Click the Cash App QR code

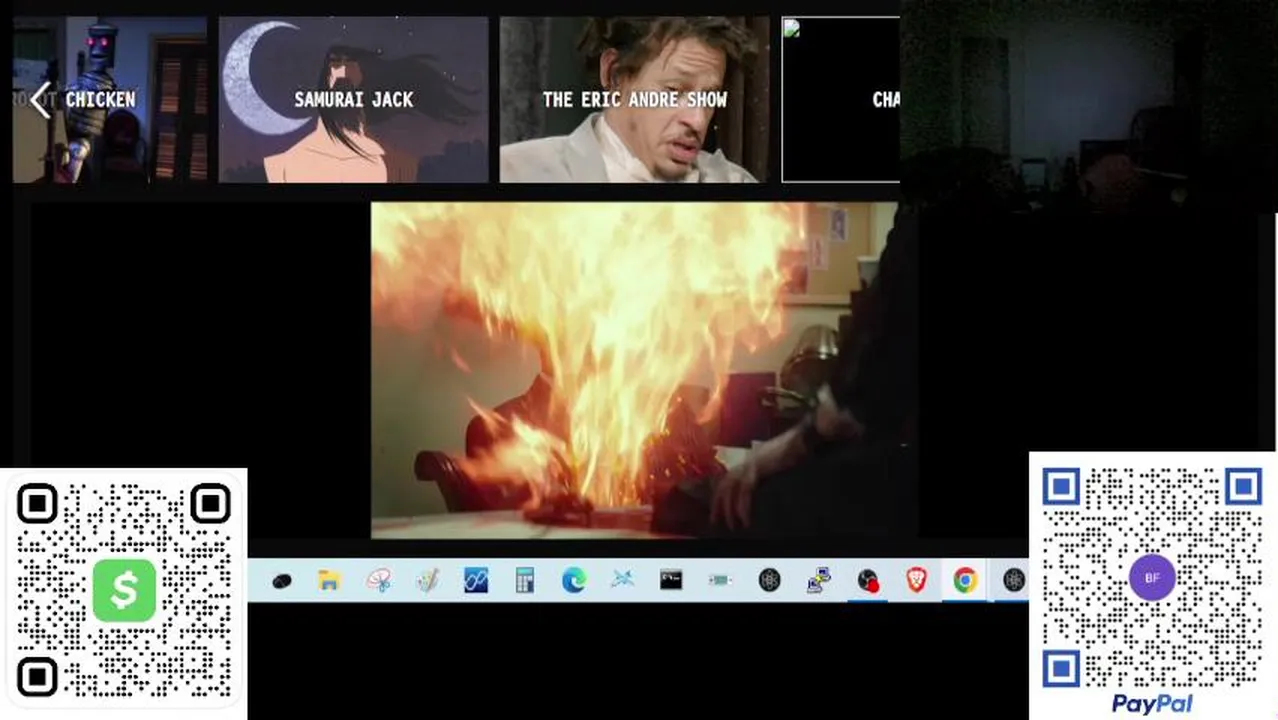tap(124, 590)
